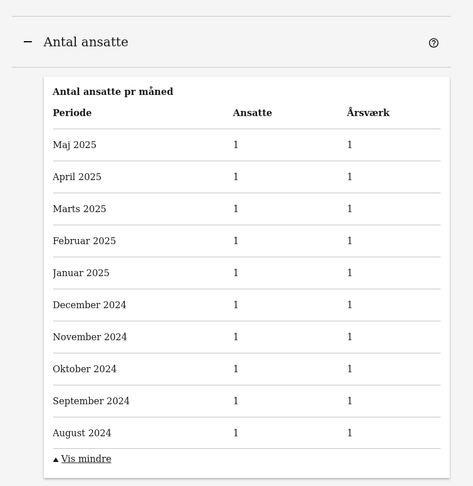Click the August 2024 row label

82,433
